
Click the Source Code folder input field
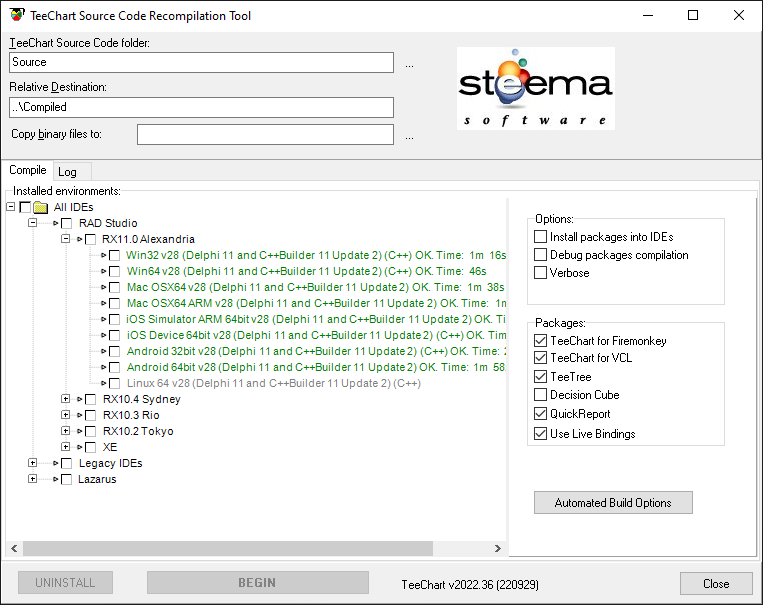[x=201, y=62]
